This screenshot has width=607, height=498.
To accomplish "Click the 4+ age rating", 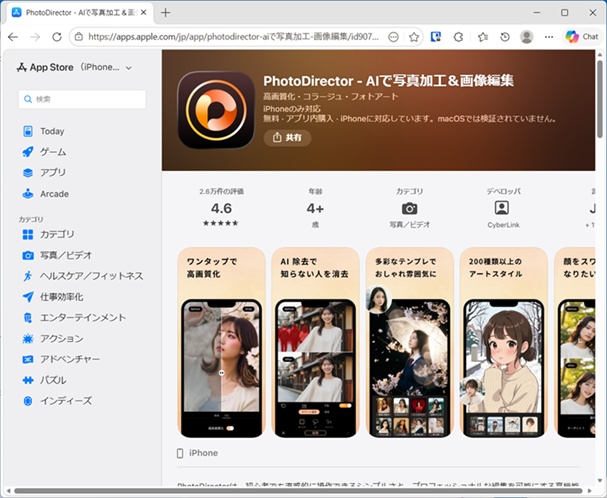I will [x=315, y=209].
